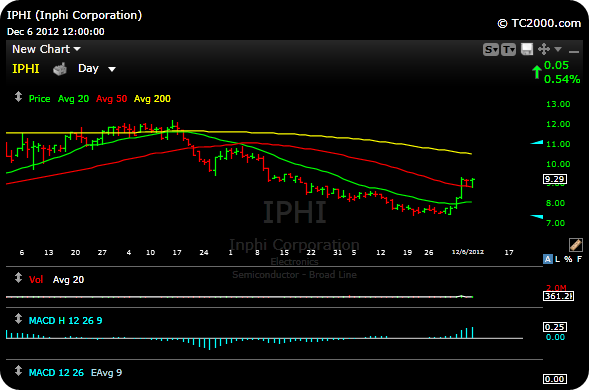The width and height of the screenshot is (589, 390).
Task: Click the 12/6/2012 date marker on axis
Action: (x=468, y=252)
